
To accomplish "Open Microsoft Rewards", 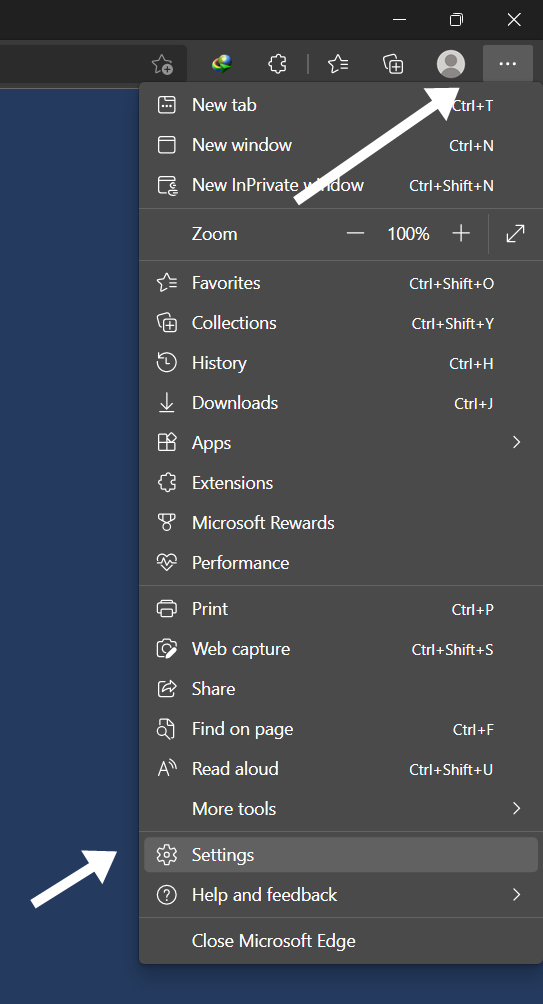I will 341,522.
